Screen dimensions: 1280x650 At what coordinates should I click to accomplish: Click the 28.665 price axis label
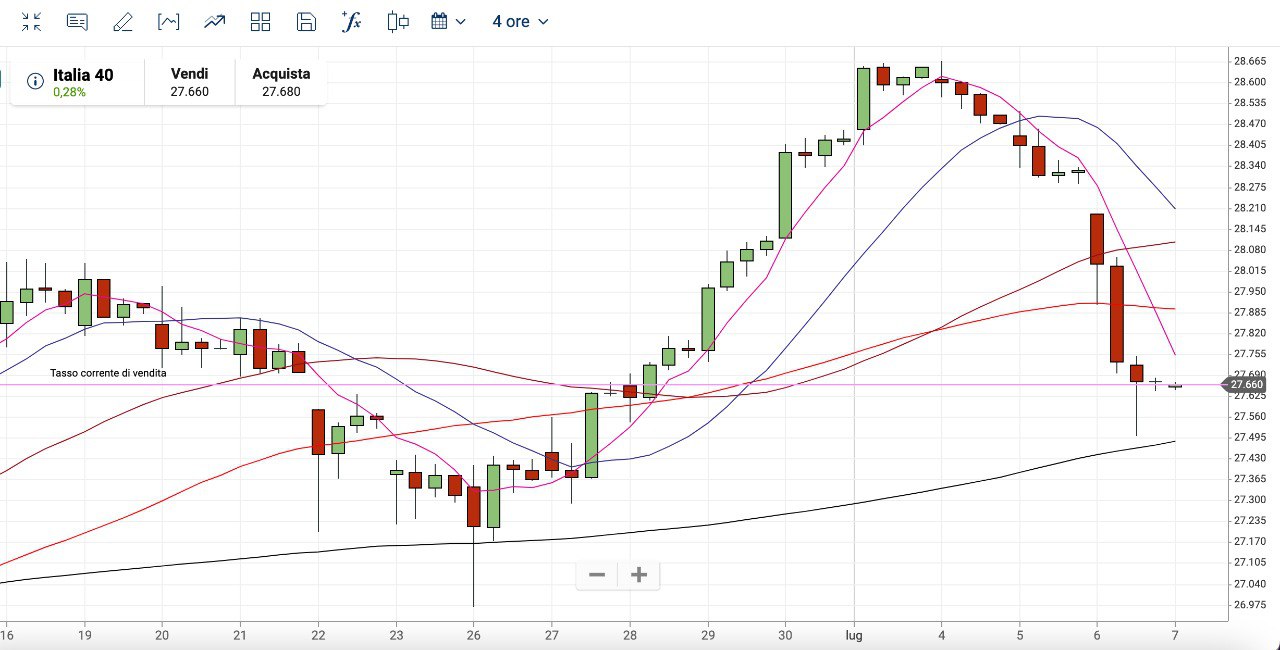[x=1250, y=61]
